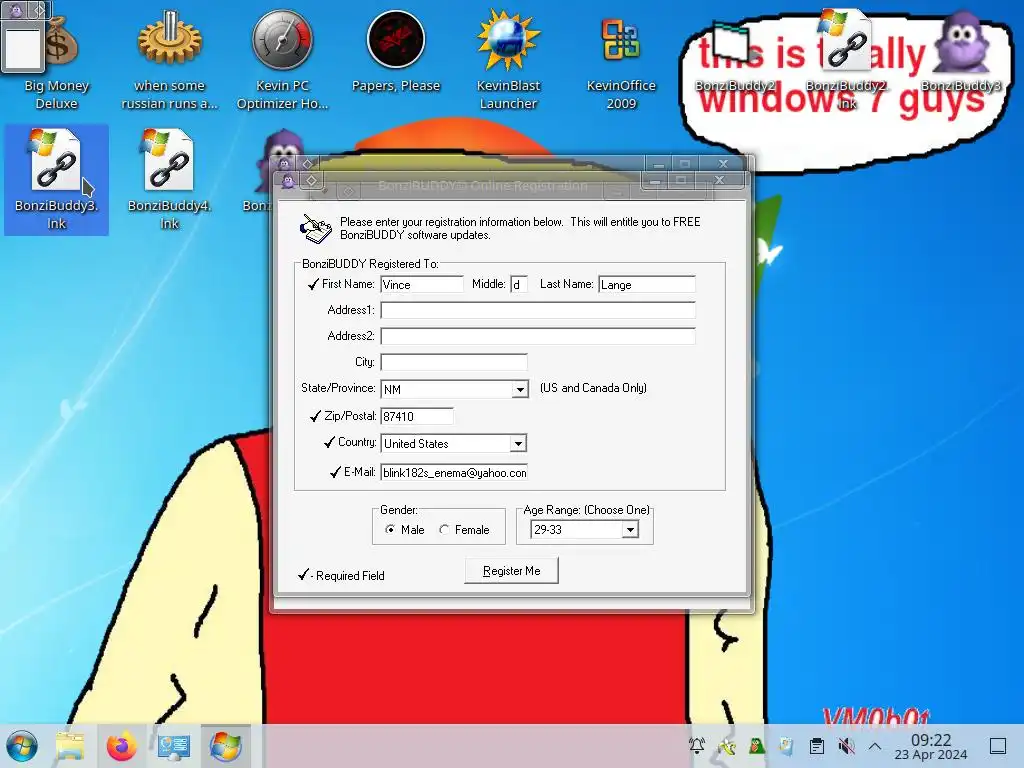The height and width of the screenshot is (768, 1024).
Task: Open the clipboard tray icon
Action: click(816, 746)
